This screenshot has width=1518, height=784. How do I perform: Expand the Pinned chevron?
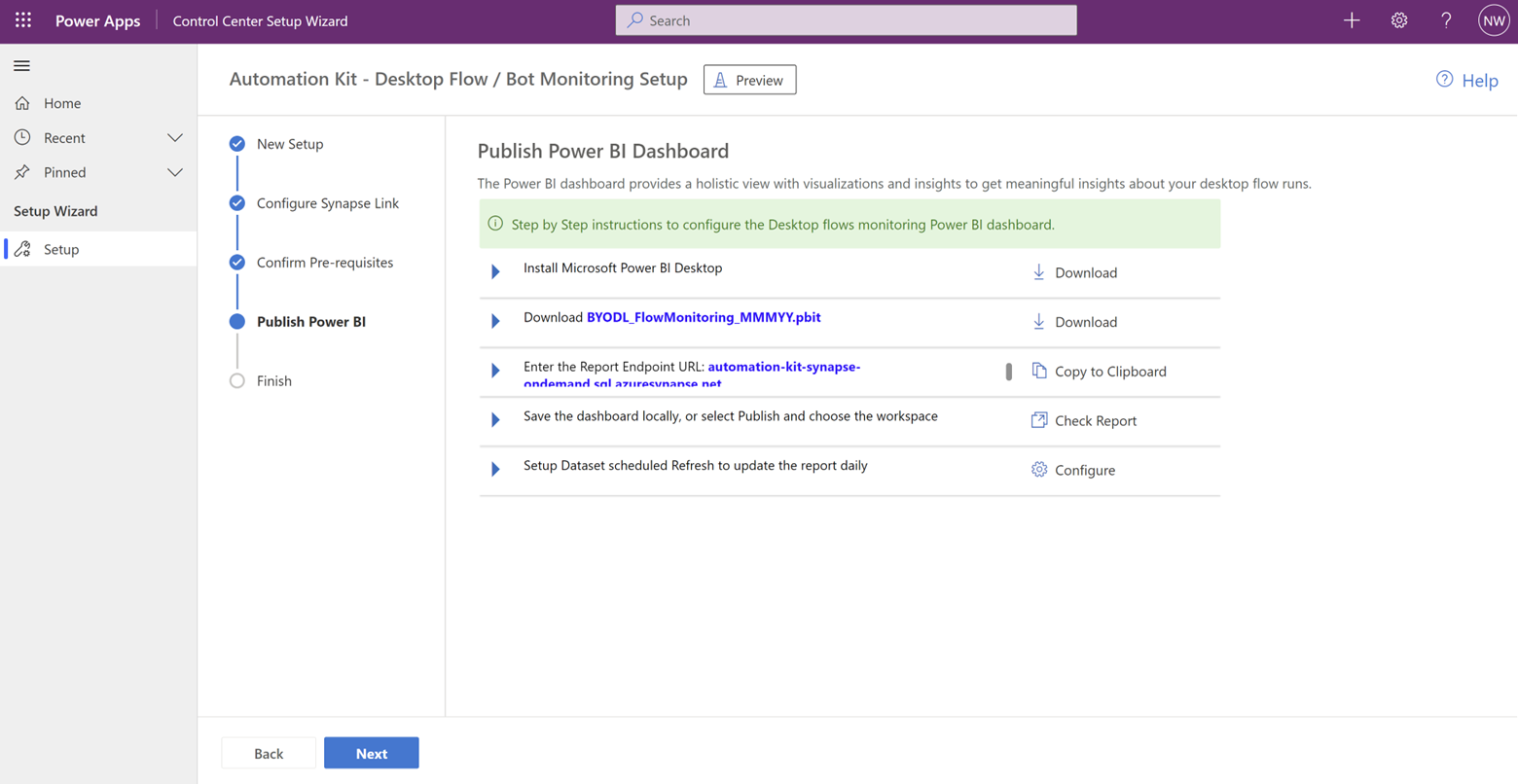coord(175,173)
